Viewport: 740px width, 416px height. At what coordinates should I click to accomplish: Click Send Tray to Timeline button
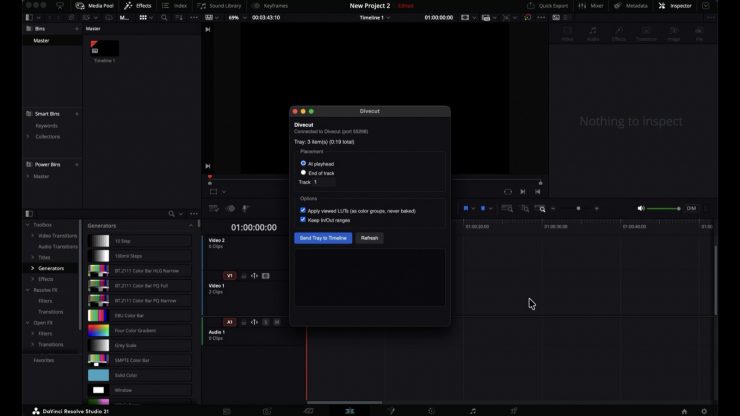(x=323, y=238)
